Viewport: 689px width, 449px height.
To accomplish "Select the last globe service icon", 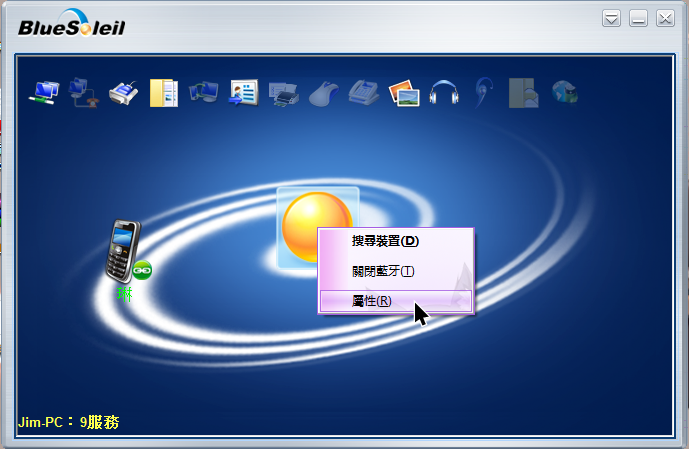I will tap(564, 93).
